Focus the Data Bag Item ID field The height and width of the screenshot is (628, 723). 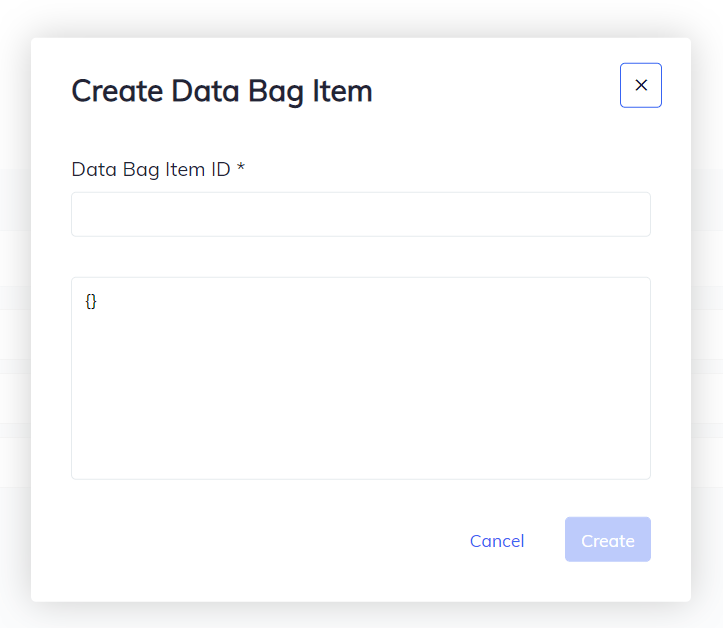[x=361, y=214]
